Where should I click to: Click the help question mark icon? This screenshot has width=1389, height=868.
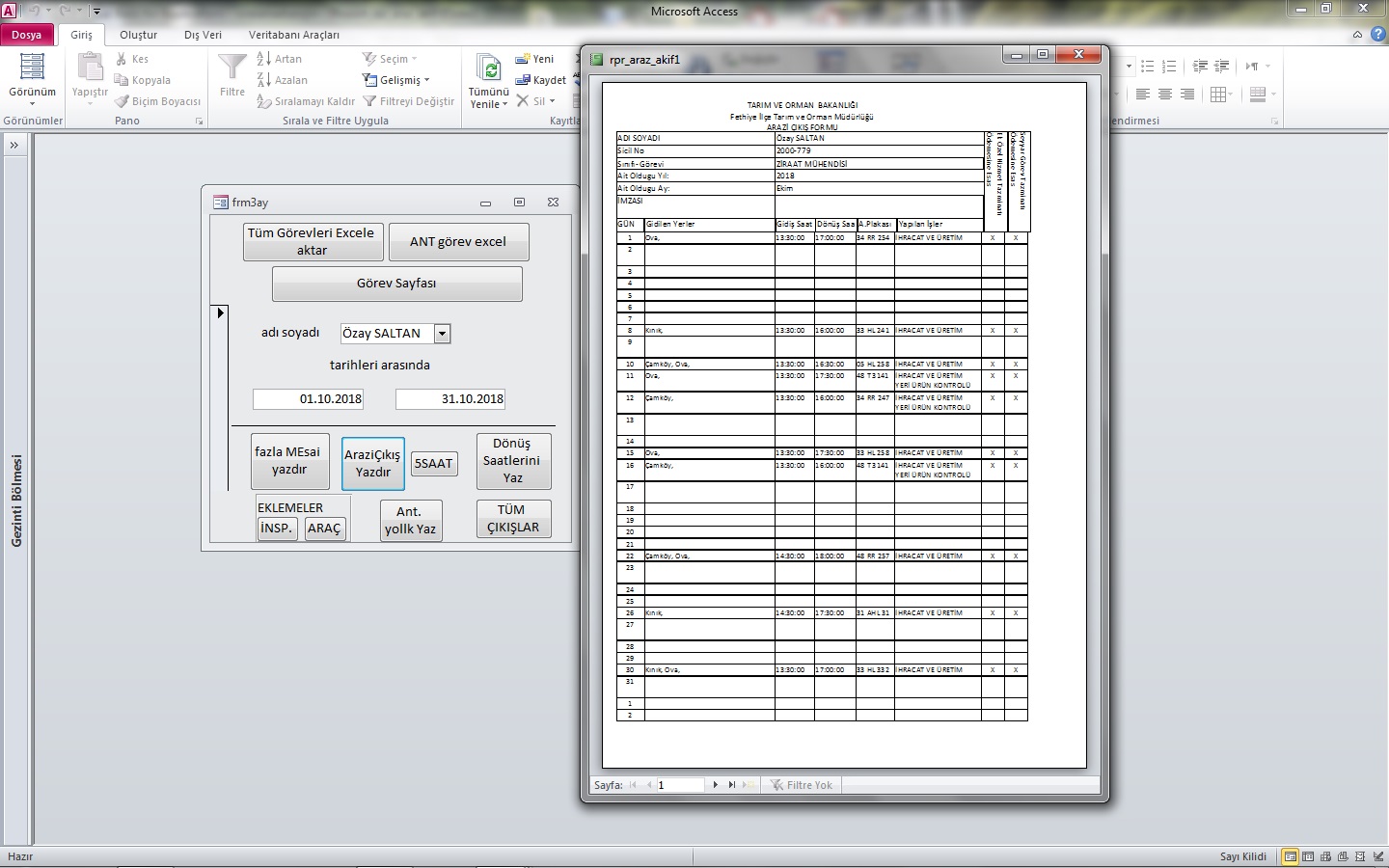click(x=1376, y=35)
